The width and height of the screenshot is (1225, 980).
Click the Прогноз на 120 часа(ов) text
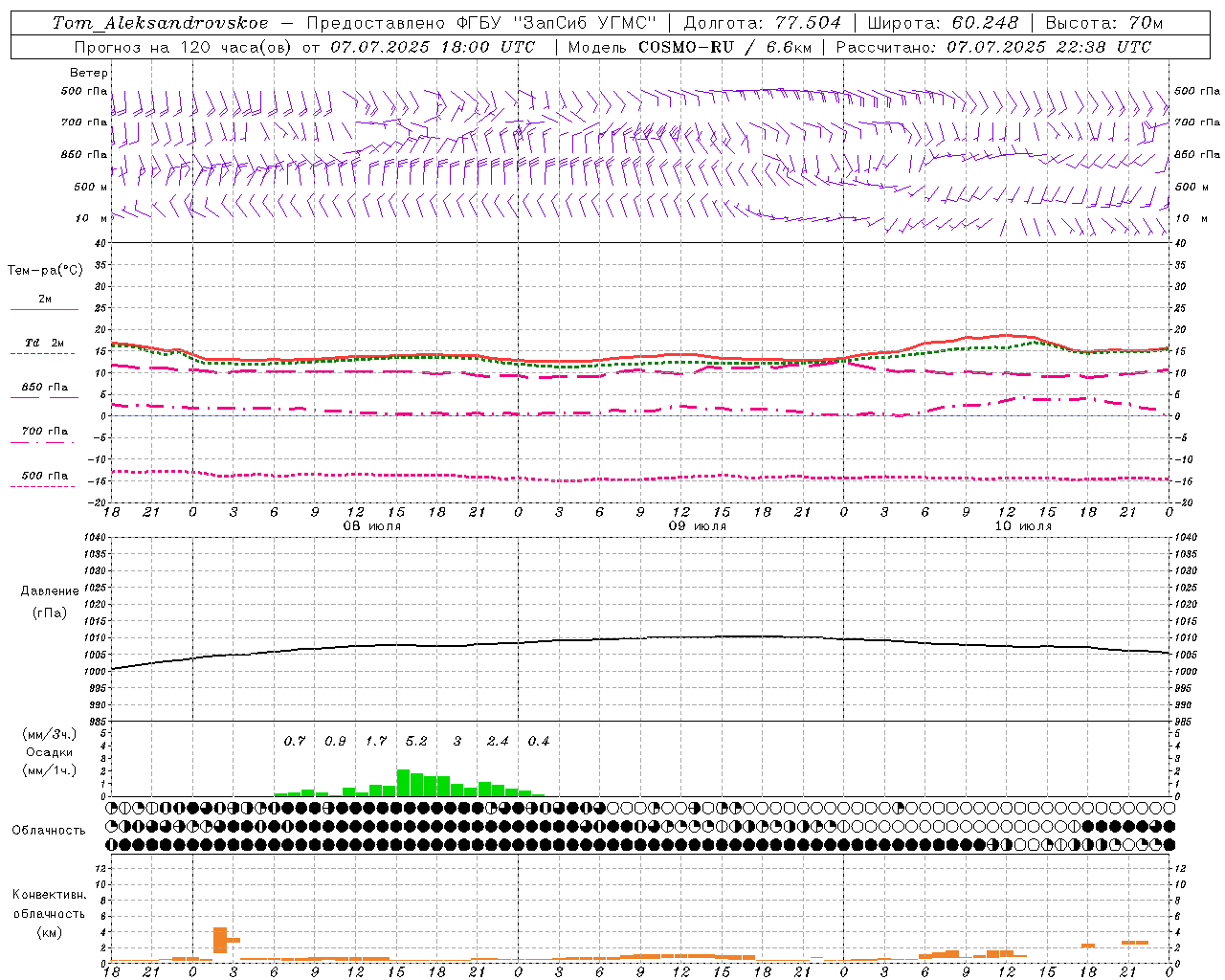tap(184, 47)
